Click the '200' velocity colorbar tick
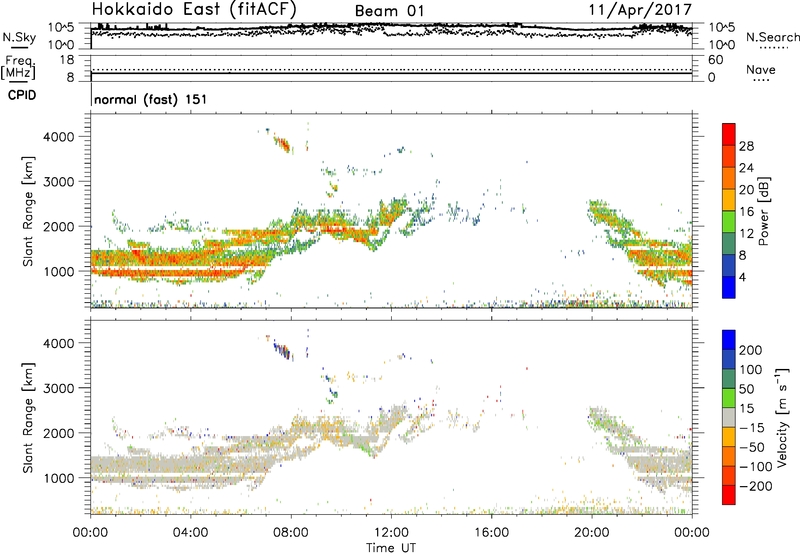This screenshot has height=554, width=800. 751,350
